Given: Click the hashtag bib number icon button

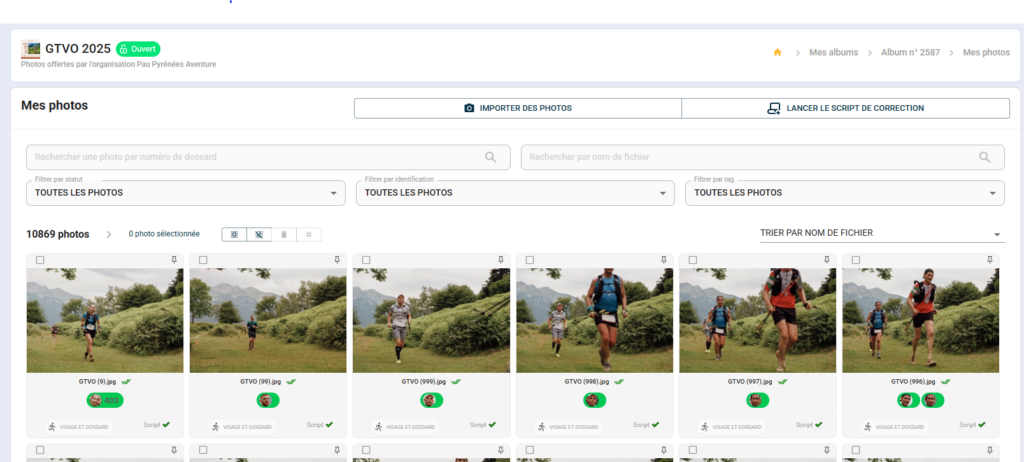Looking at the screenshot, I should (x=309, y=234).
